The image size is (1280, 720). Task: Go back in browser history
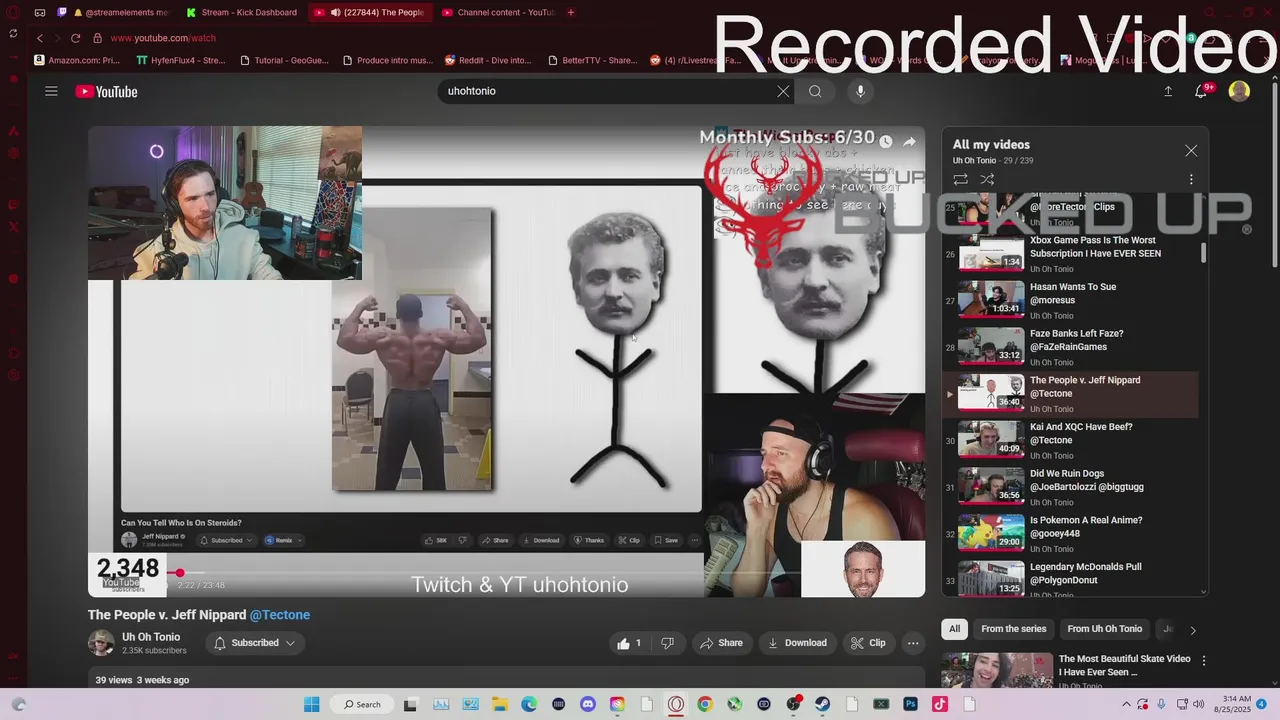coord(39,38)
